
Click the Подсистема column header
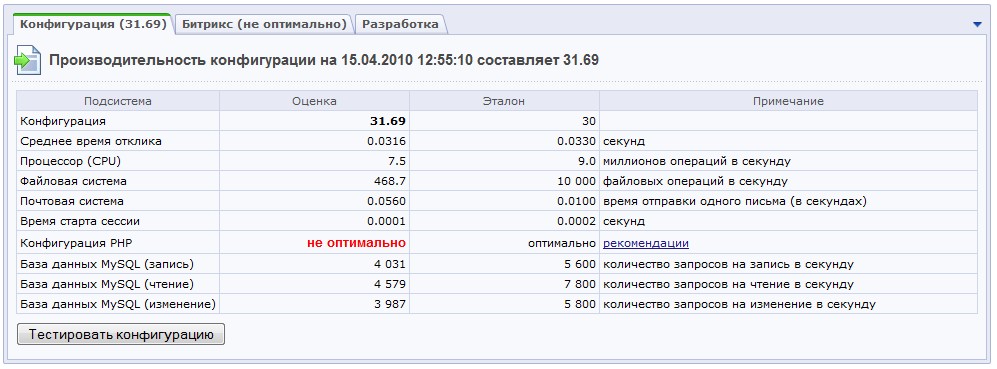click(118, 101)
